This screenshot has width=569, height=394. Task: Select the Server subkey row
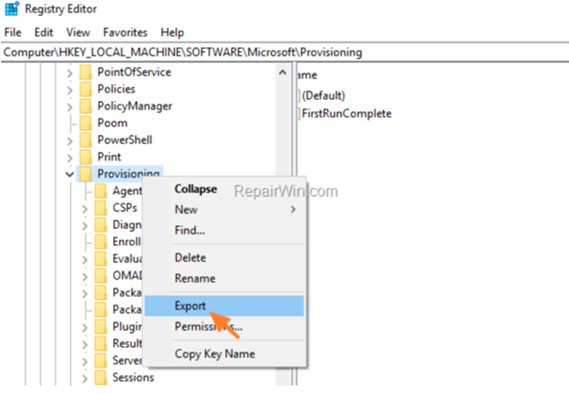point(118,361)
